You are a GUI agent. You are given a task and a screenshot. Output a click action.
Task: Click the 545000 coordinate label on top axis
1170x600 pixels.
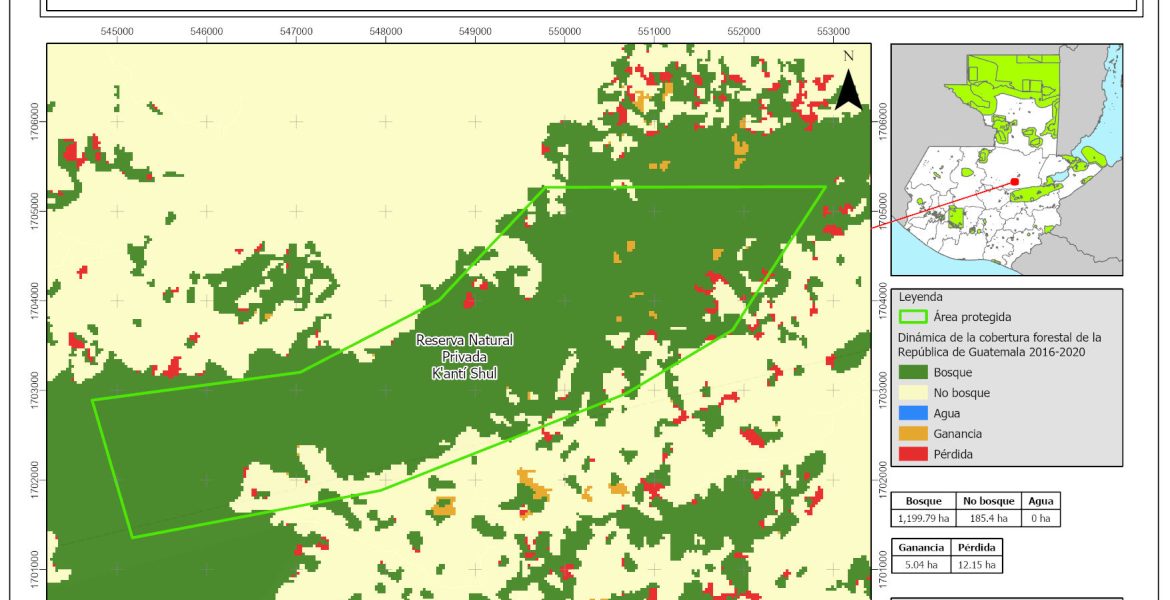pos(118,31)
